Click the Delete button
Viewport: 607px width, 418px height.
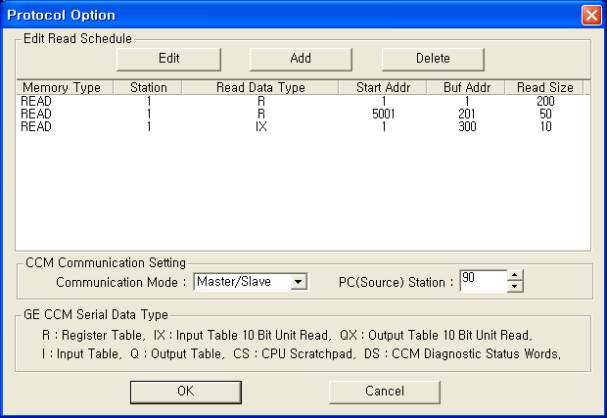tap(433, 59)
